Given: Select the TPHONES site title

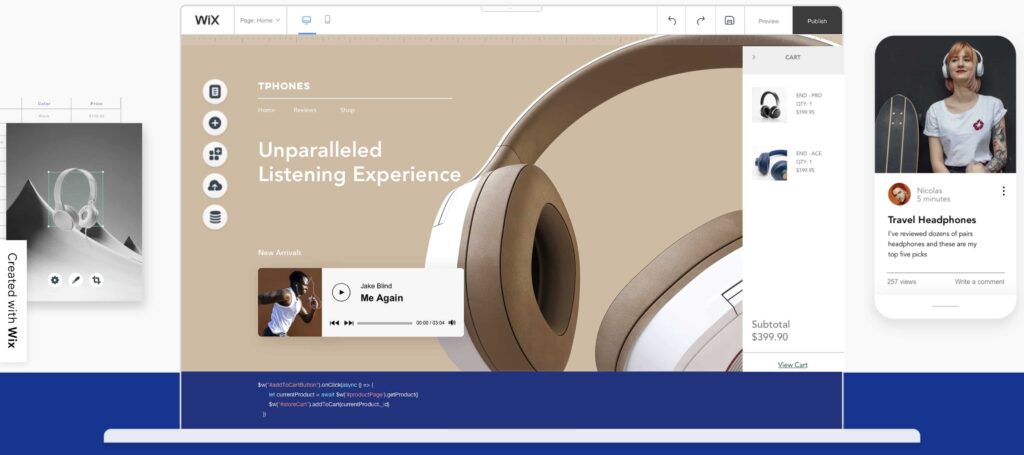Looking at the screenshot, I should (284, 86).
